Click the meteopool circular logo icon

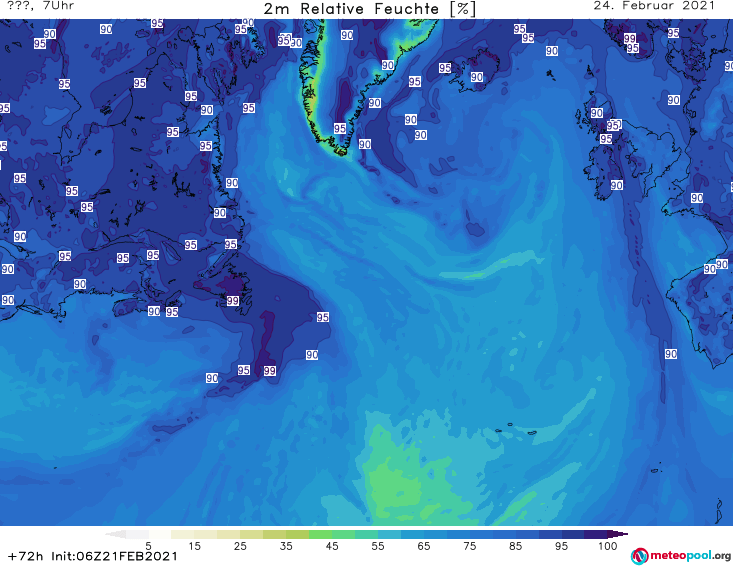tap(639, 556)
